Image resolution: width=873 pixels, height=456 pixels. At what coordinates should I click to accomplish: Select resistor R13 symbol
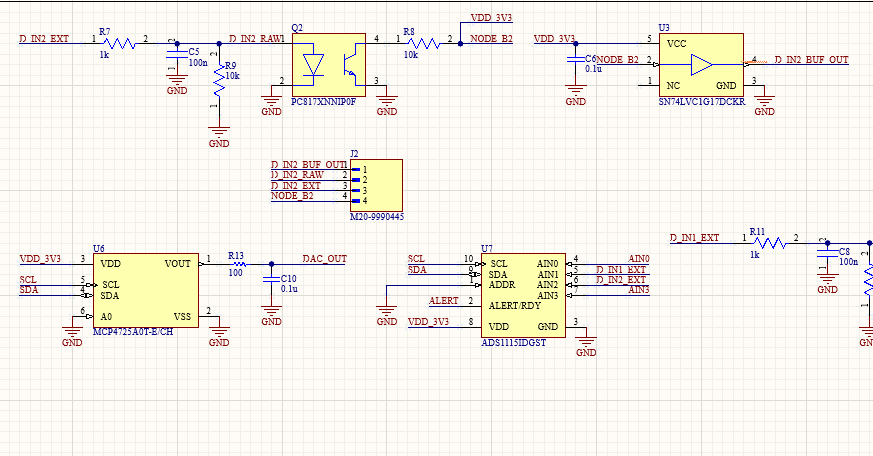click(x=239, y=264)
